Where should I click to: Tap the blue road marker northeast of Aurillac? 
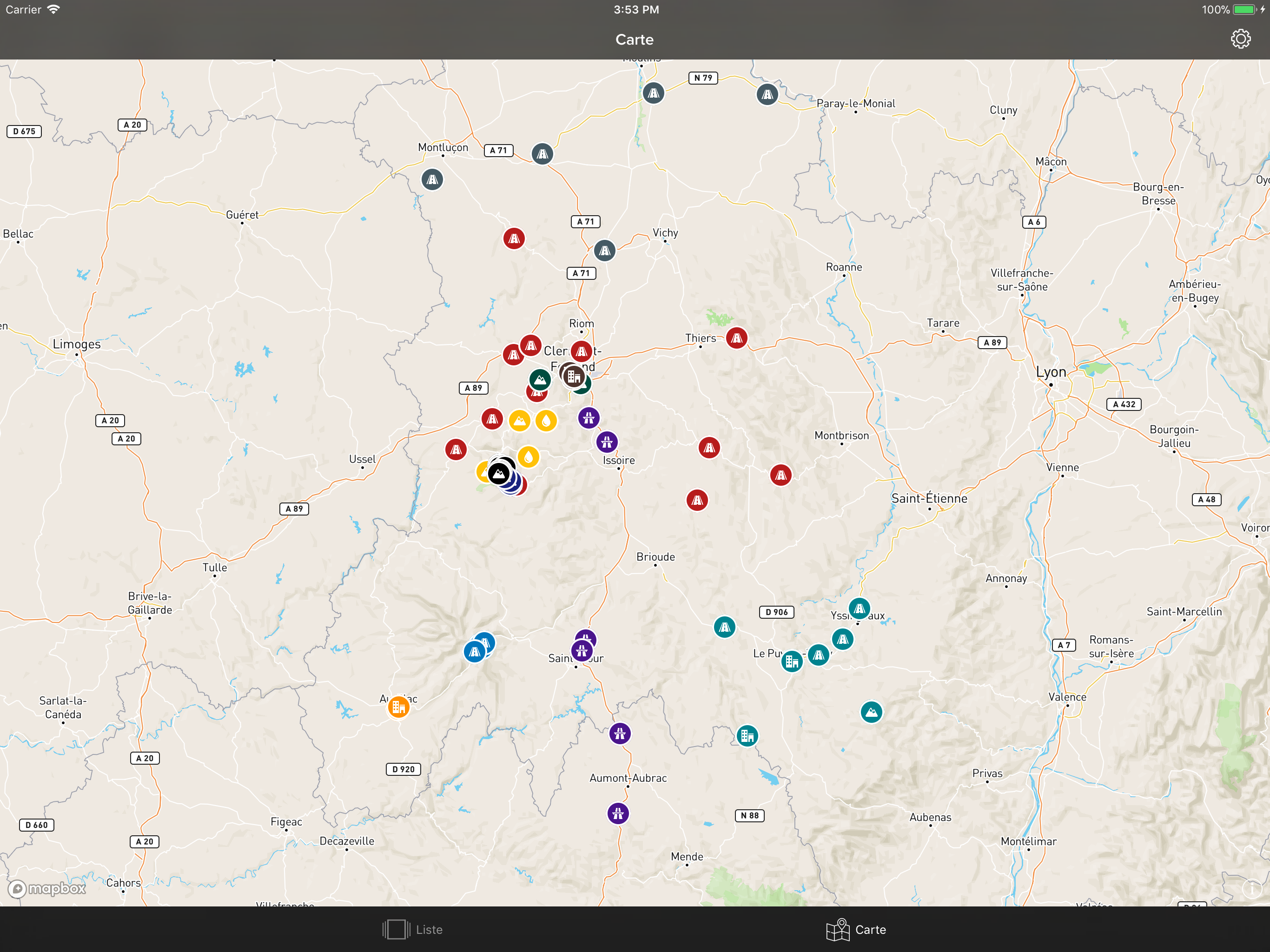pyautogui.click(x=474, y=652)
